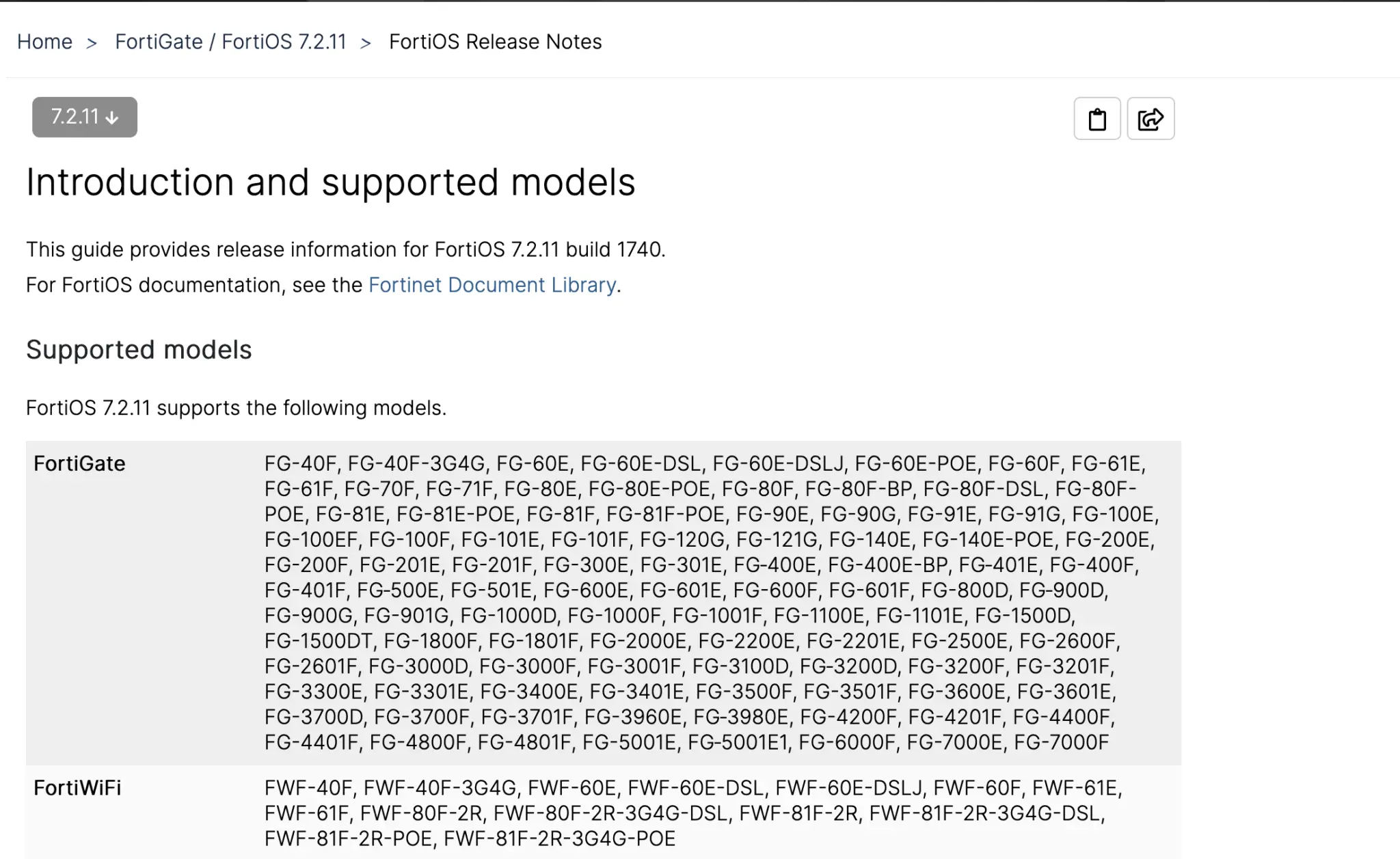Click the "supports the following models" sentence

(x=236, y=408)
